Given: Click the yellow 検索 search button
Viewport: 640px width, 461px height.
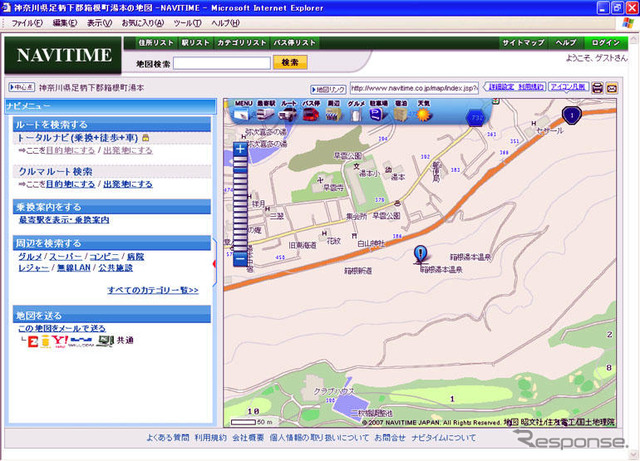Looking at the screenshot, I should 290,62.
